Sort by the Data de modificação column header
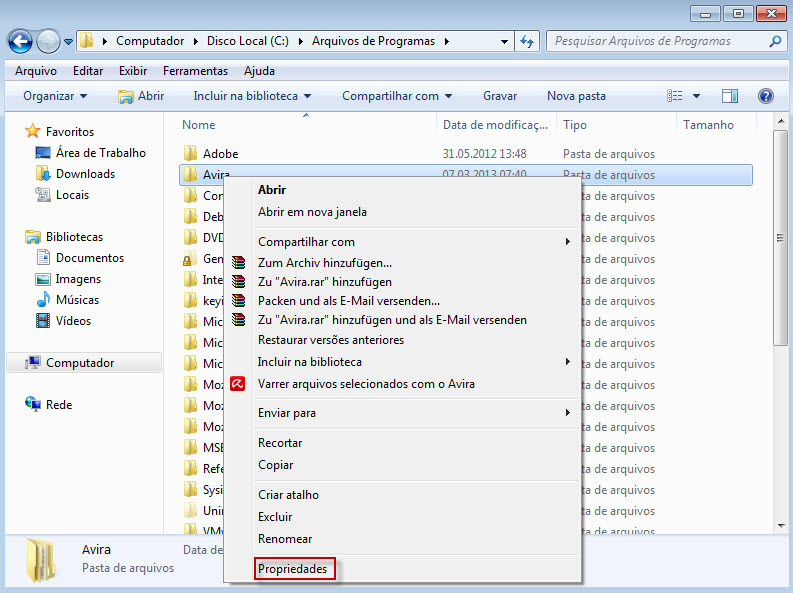This screenshot has width=793, height=593. pos(495,124)
